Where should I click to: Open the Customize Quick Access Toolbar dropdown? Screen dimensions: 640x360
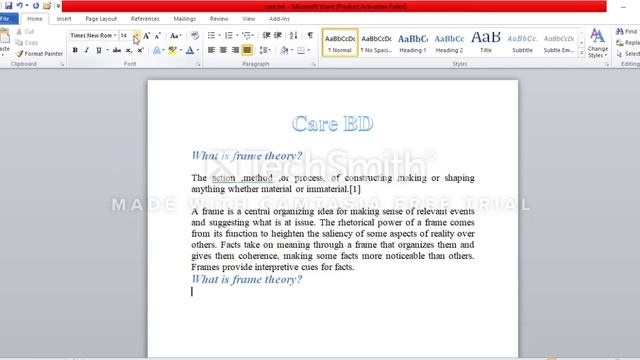point(58,6)
